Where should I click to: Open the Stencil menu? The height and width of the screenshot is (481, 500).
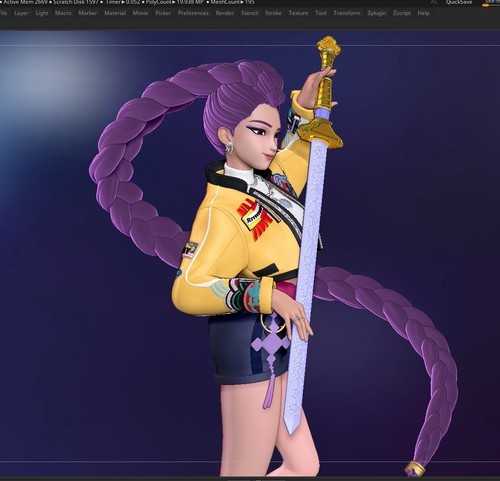coord(250,13)
